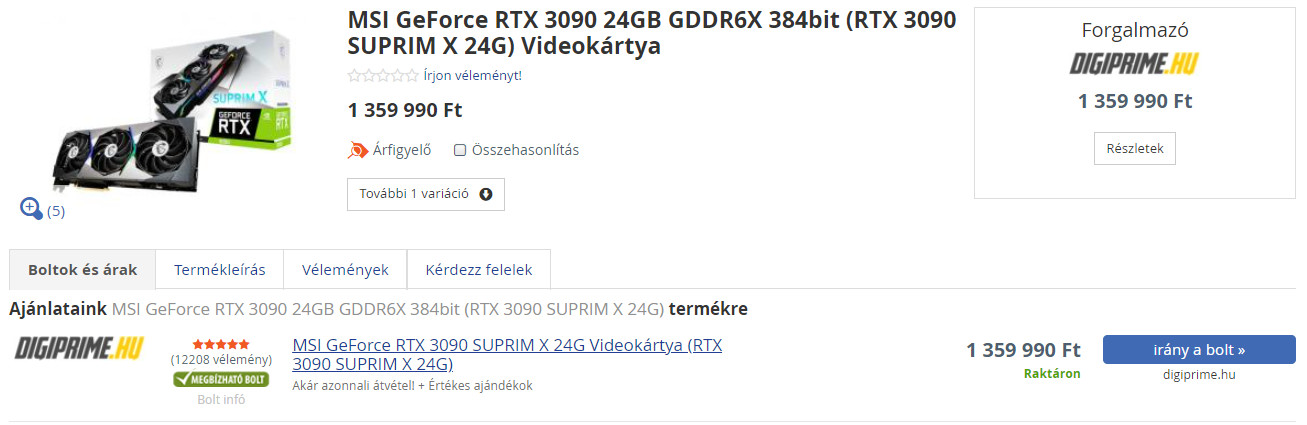Open the Vélemények tab
The height and width of the screenshot is (425, 1307).
pyautogui.click(x=345, y=270)
